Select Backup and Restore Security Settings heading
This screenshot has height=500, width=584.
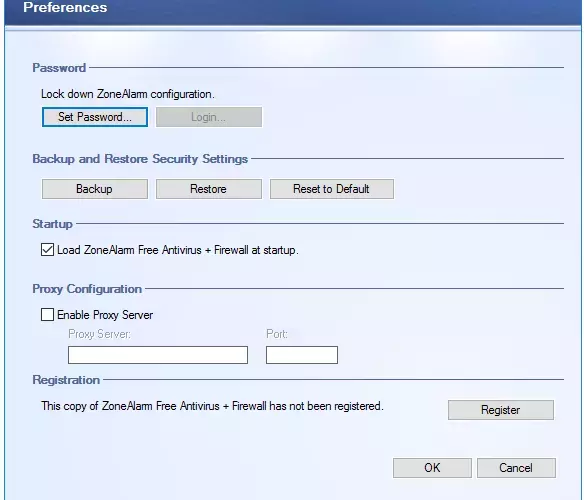coord(140,159)
